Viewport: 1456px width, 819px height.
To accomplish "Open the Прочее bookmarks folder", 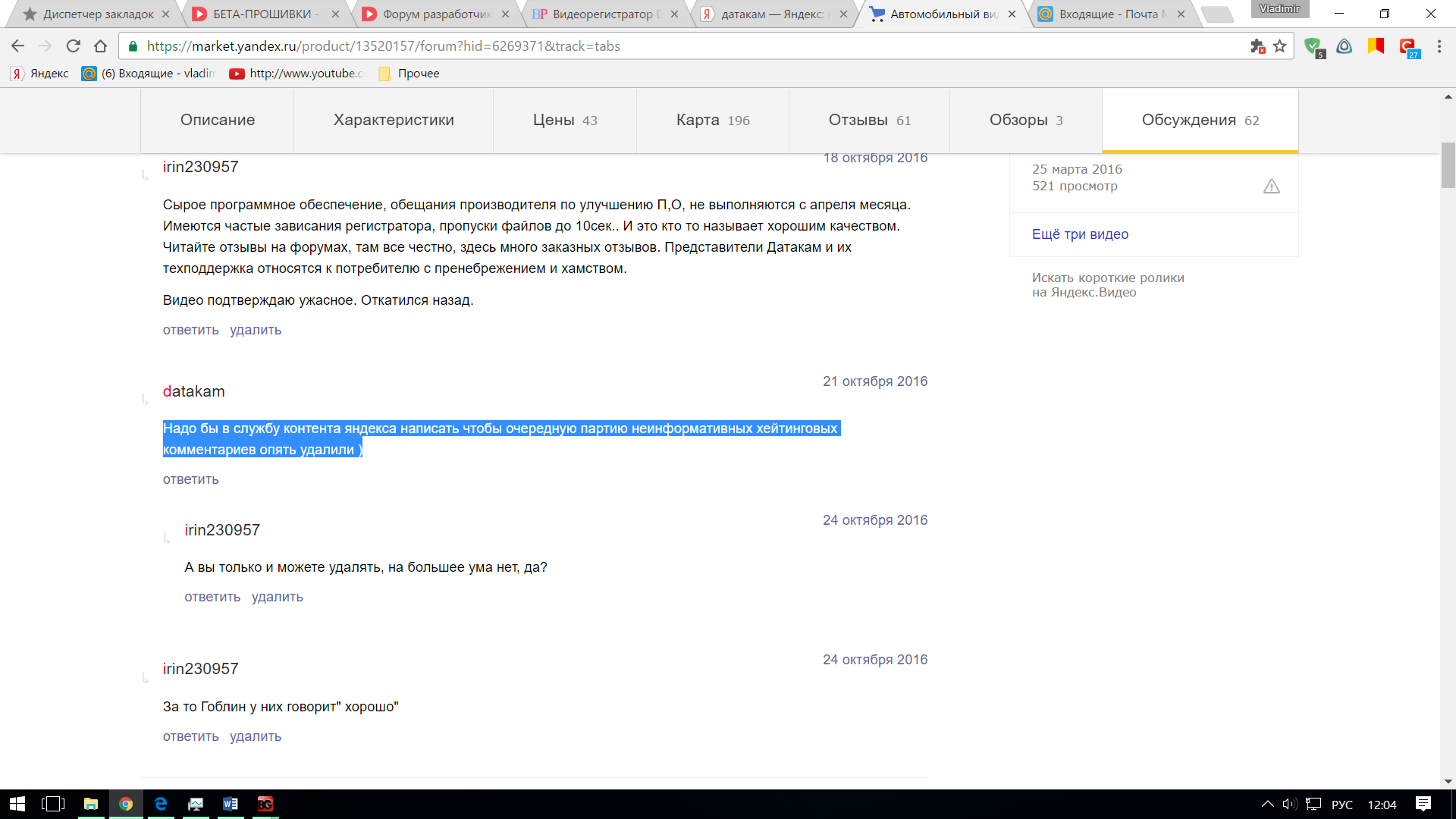I will [x=409, y=74].
